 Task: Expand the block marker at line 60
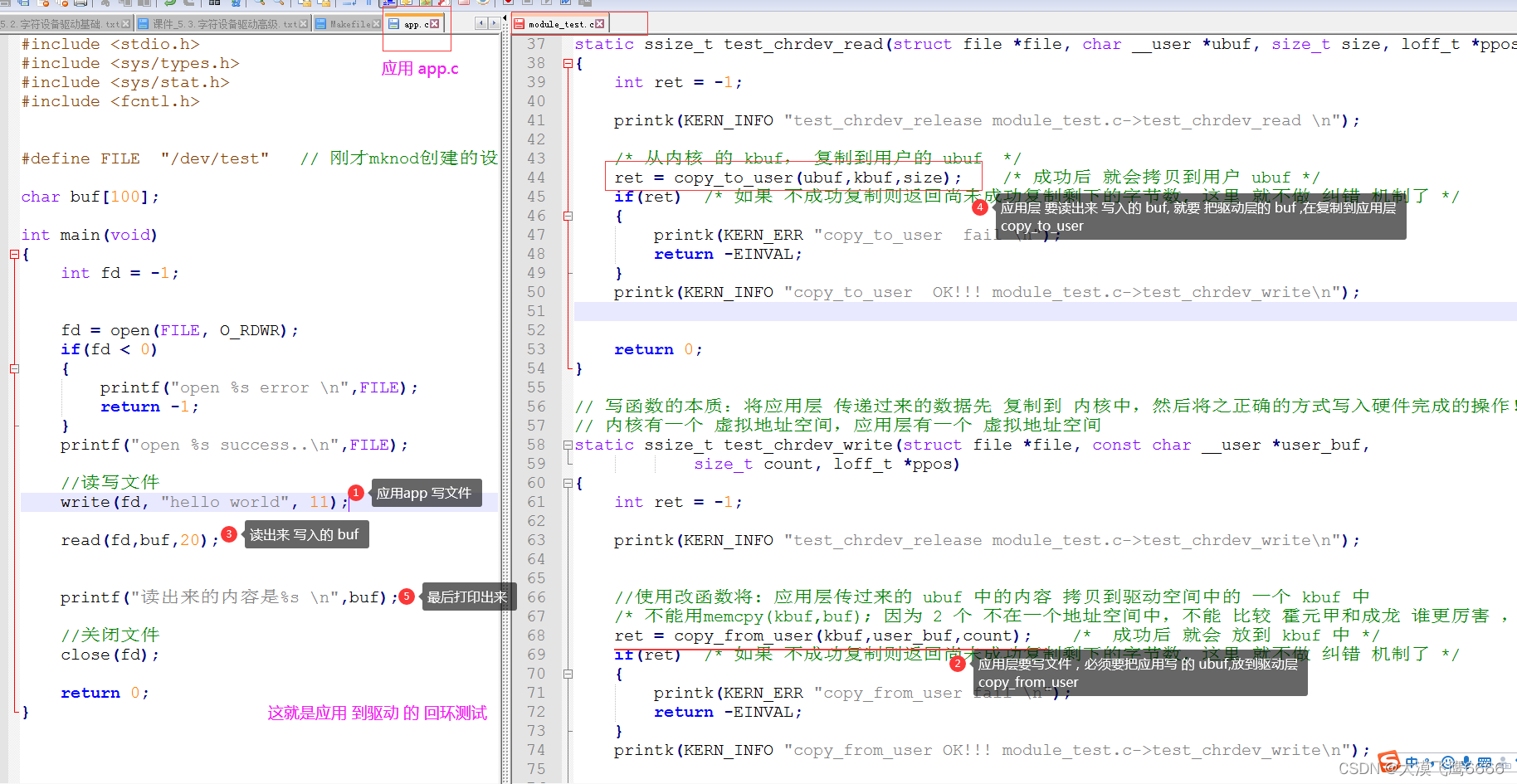tap(568, 483)
